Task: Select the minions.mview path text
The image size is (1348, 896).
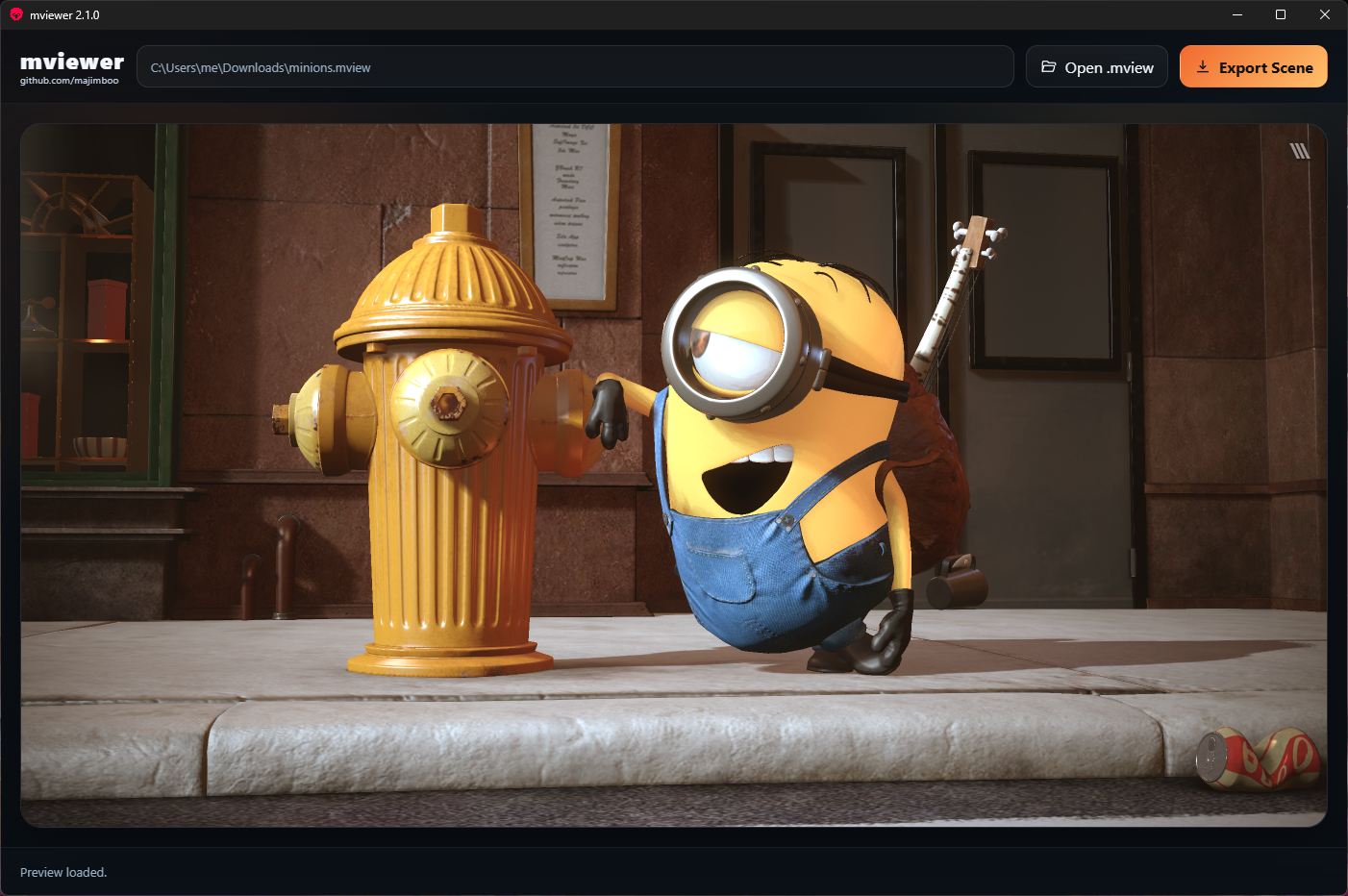Action: click(x=260, y=67)
